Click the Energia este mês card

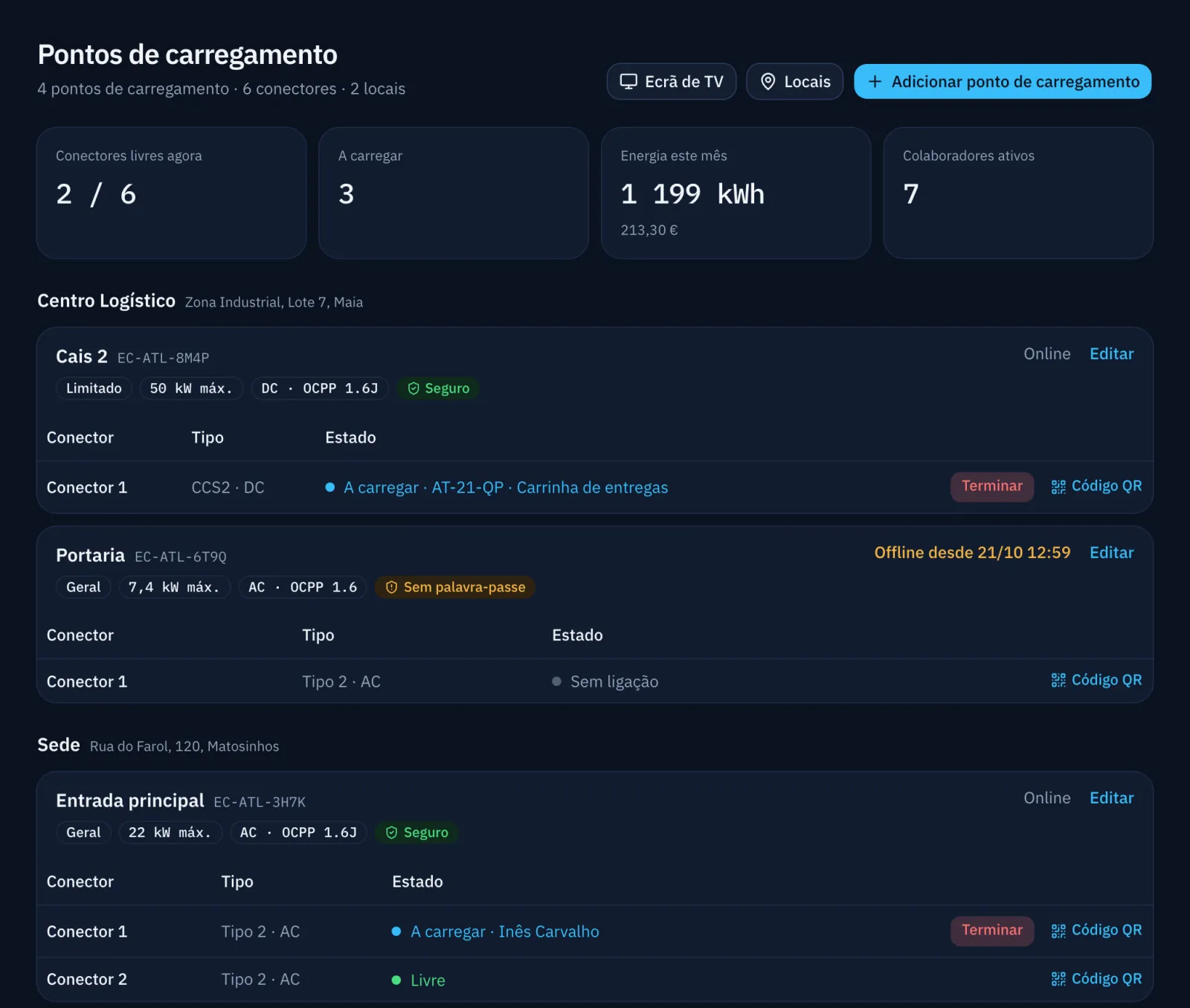[x=736, y=193]
